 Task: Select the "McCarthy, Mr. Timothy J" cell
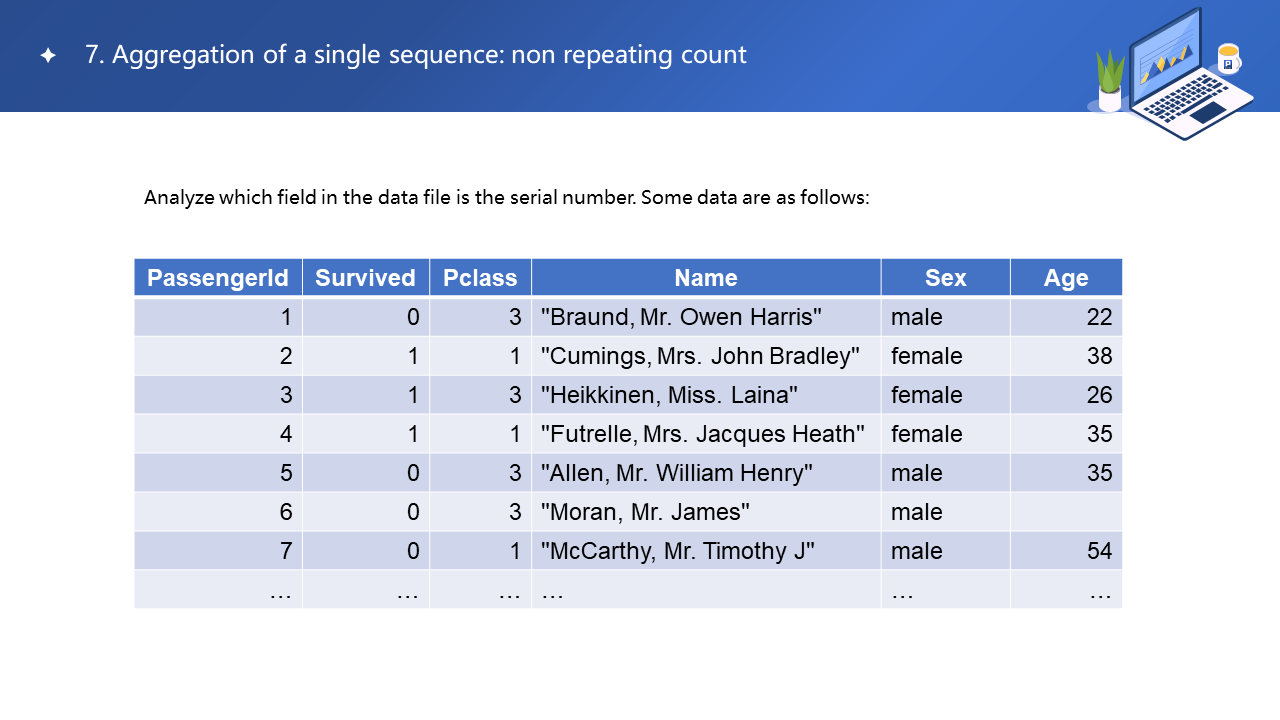[678, 551]
